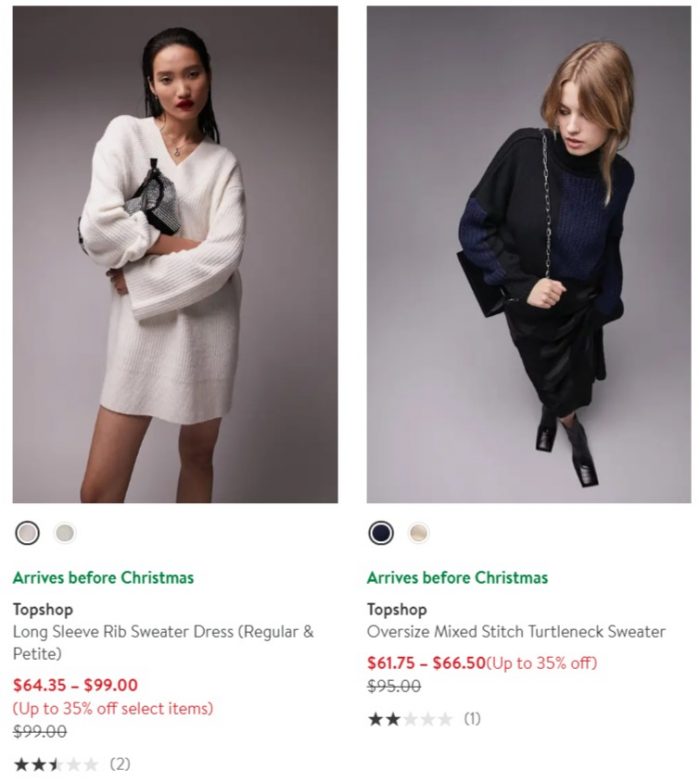The width and height of the screenshot is (700, 783).
Task: Open Oversize Mixed Stitch Turtleneck Sweater link
Action: tap(516, 632)
